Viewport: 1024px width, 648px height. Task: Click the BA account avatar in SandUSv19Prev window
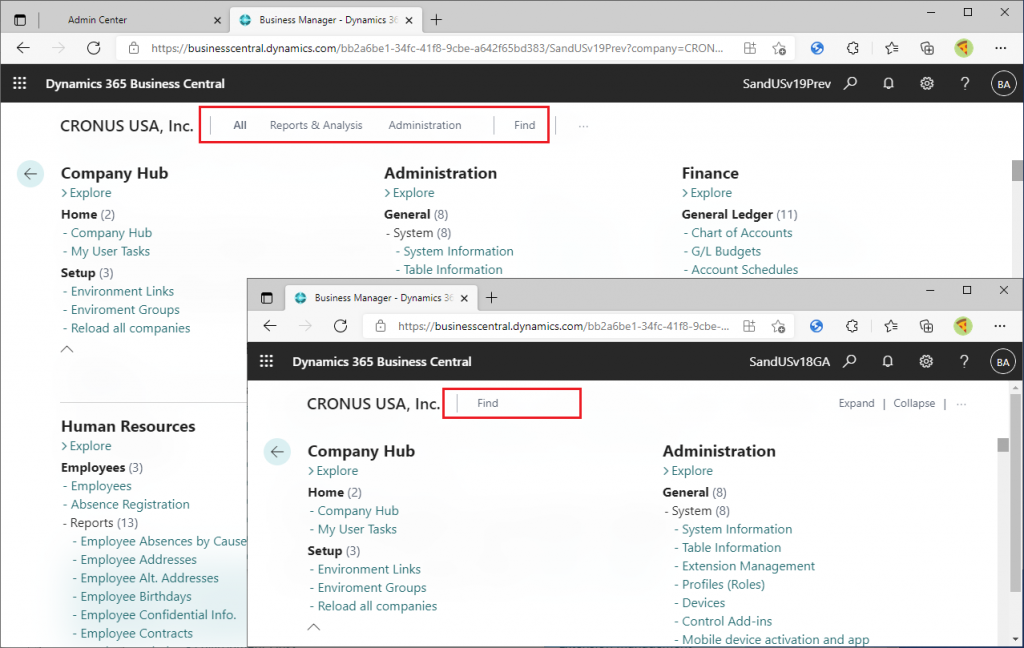[1003, 84]
